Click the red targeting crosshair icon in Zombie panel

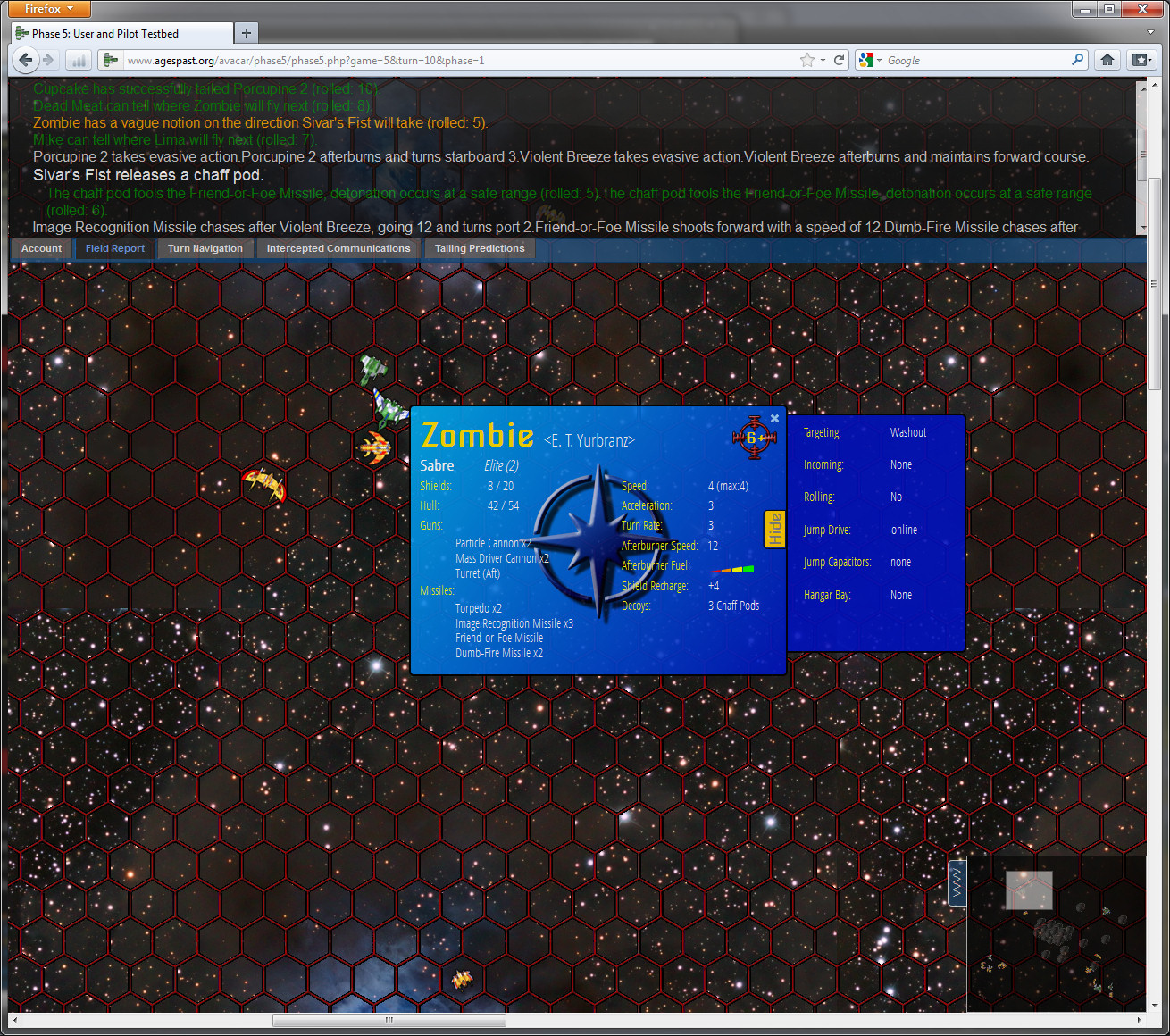click(754, 437)
